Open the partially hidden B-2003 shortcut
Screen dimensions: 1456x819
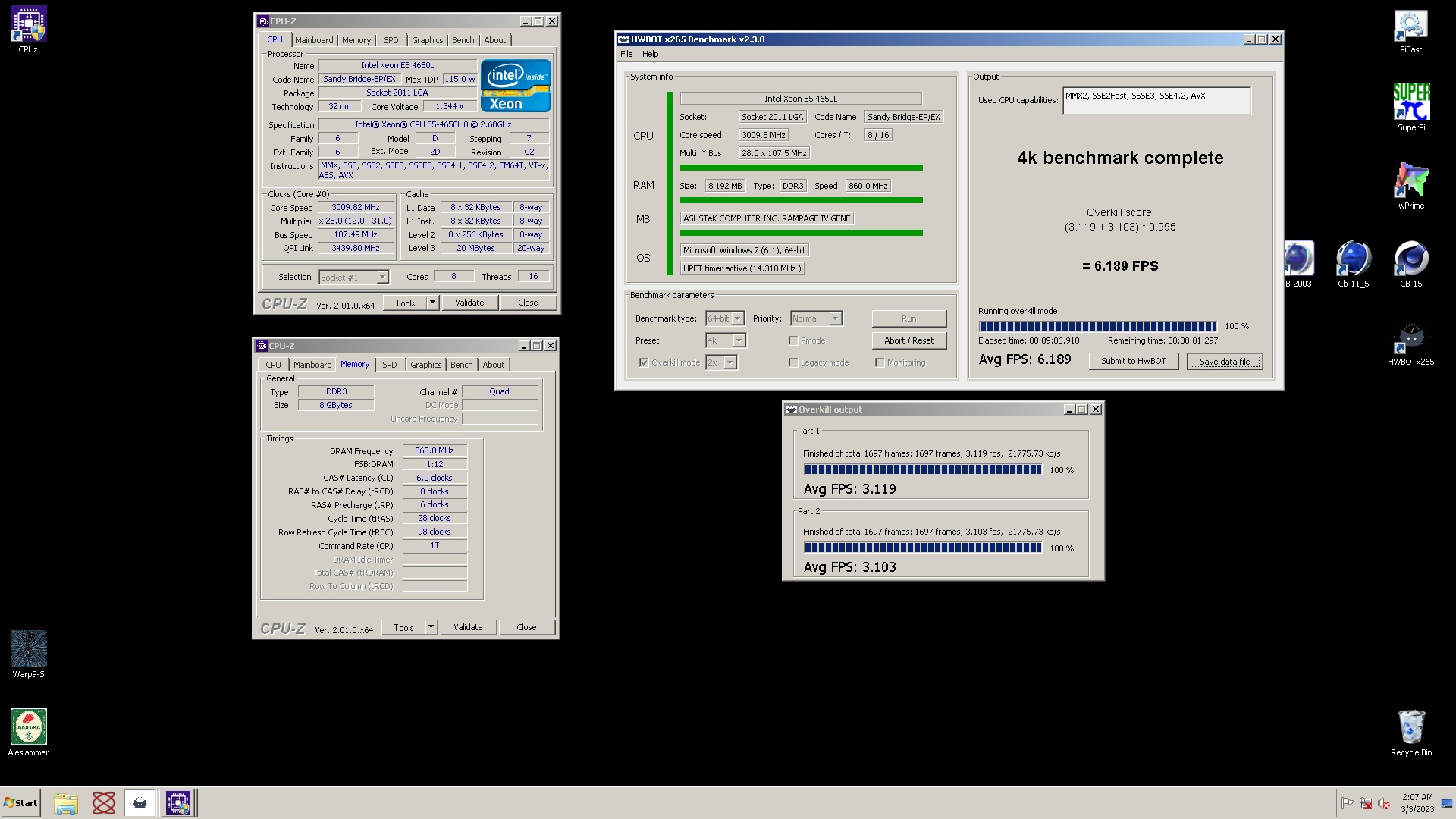point(1299,264)
